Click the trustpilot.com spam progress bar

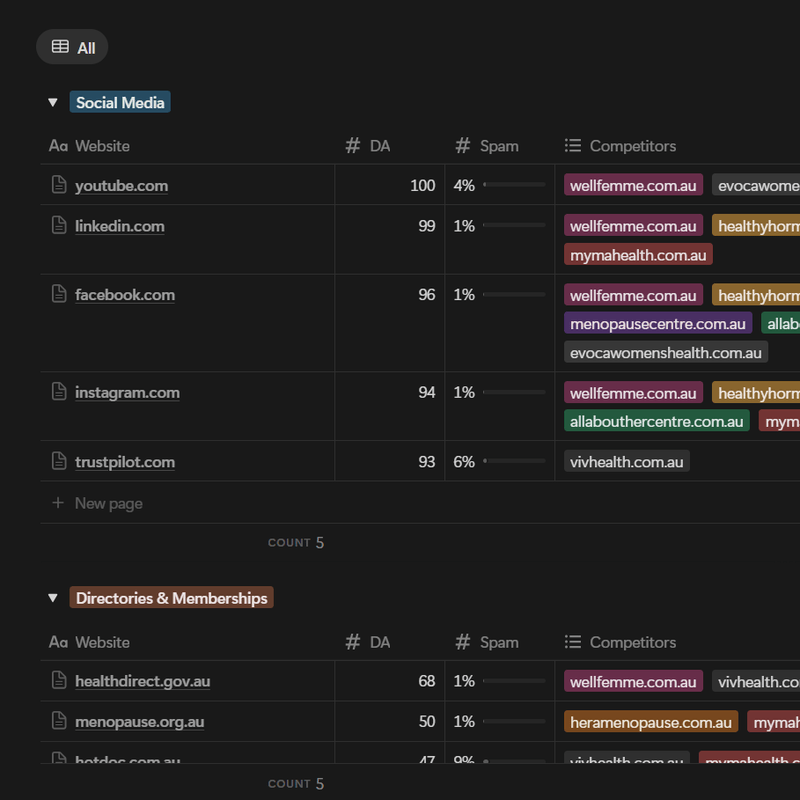[x=514, y=461]
